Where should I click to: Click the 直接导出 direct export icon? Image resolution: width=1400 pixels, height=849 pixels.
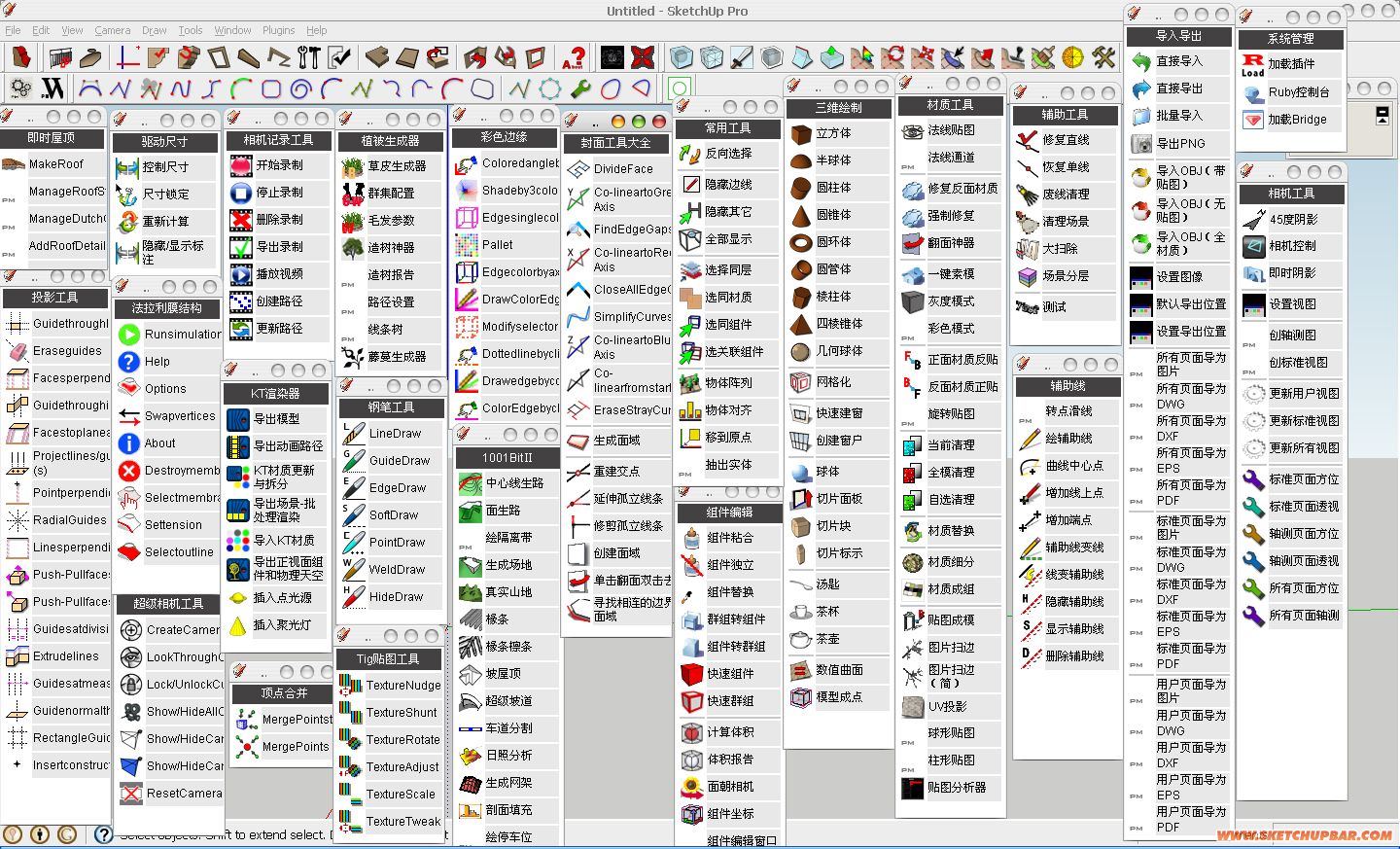[1141, 88]
